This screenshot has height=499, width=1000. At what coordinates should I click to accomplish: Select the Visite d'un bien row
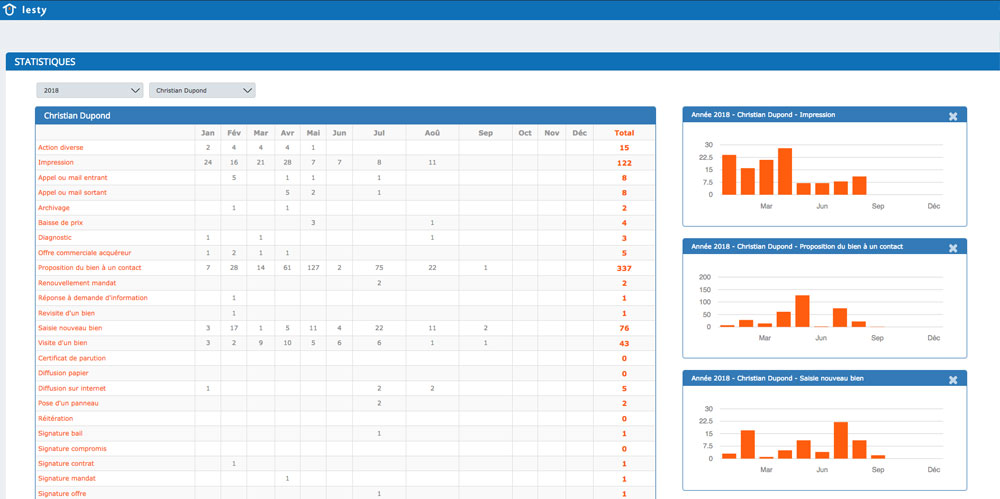[x=62, y=343]
